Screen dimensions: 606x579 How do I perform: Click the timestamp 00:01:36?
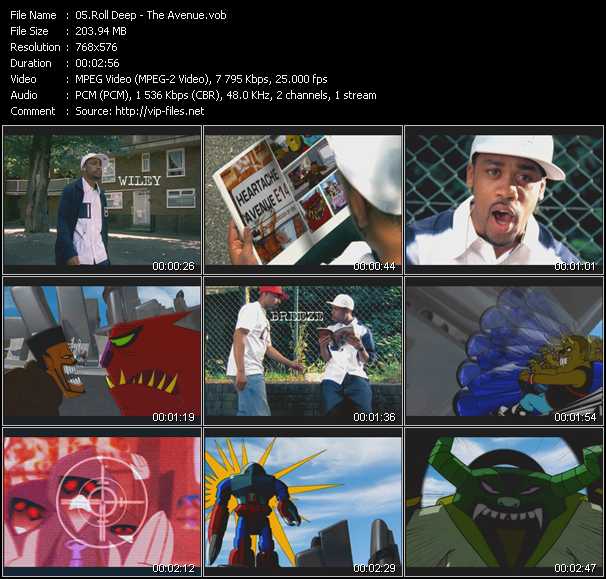pos(374,417)
